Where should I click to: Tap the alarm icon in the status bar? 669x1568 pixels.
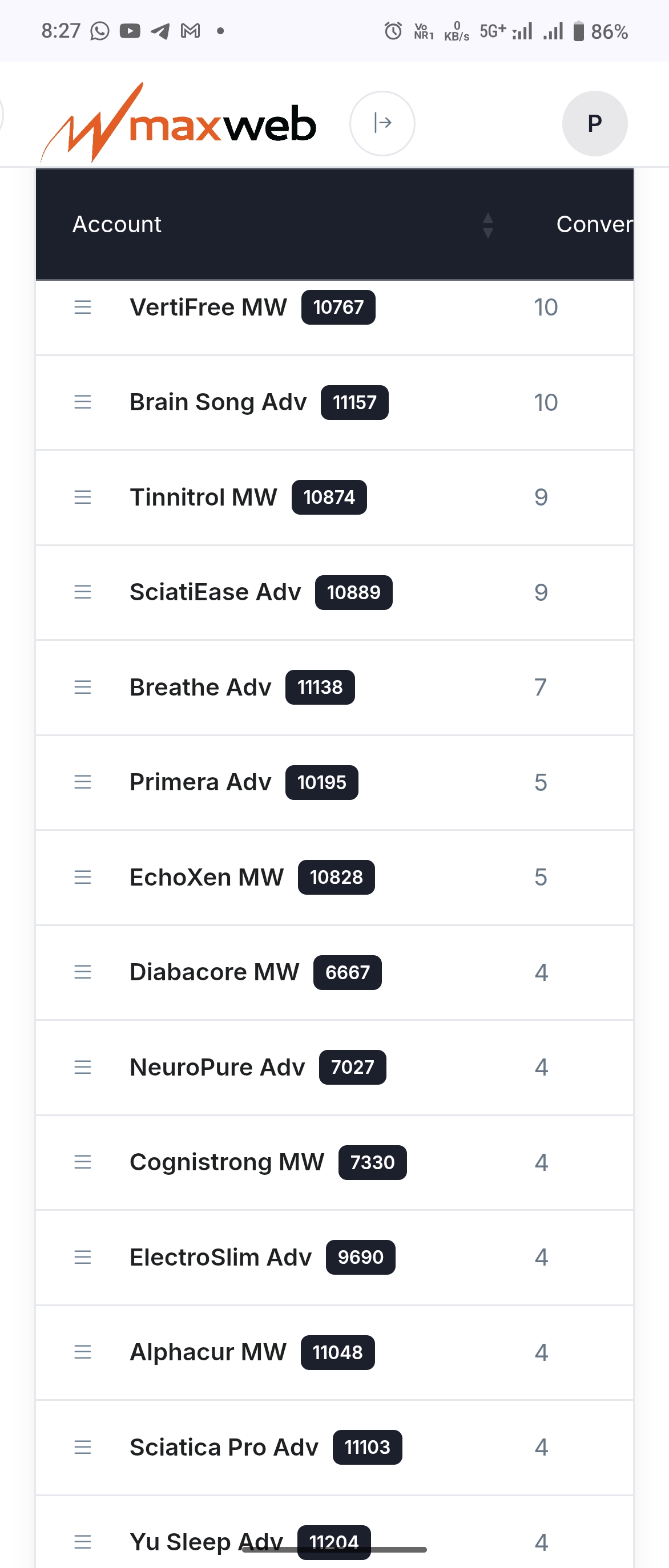tap(393, 30)
